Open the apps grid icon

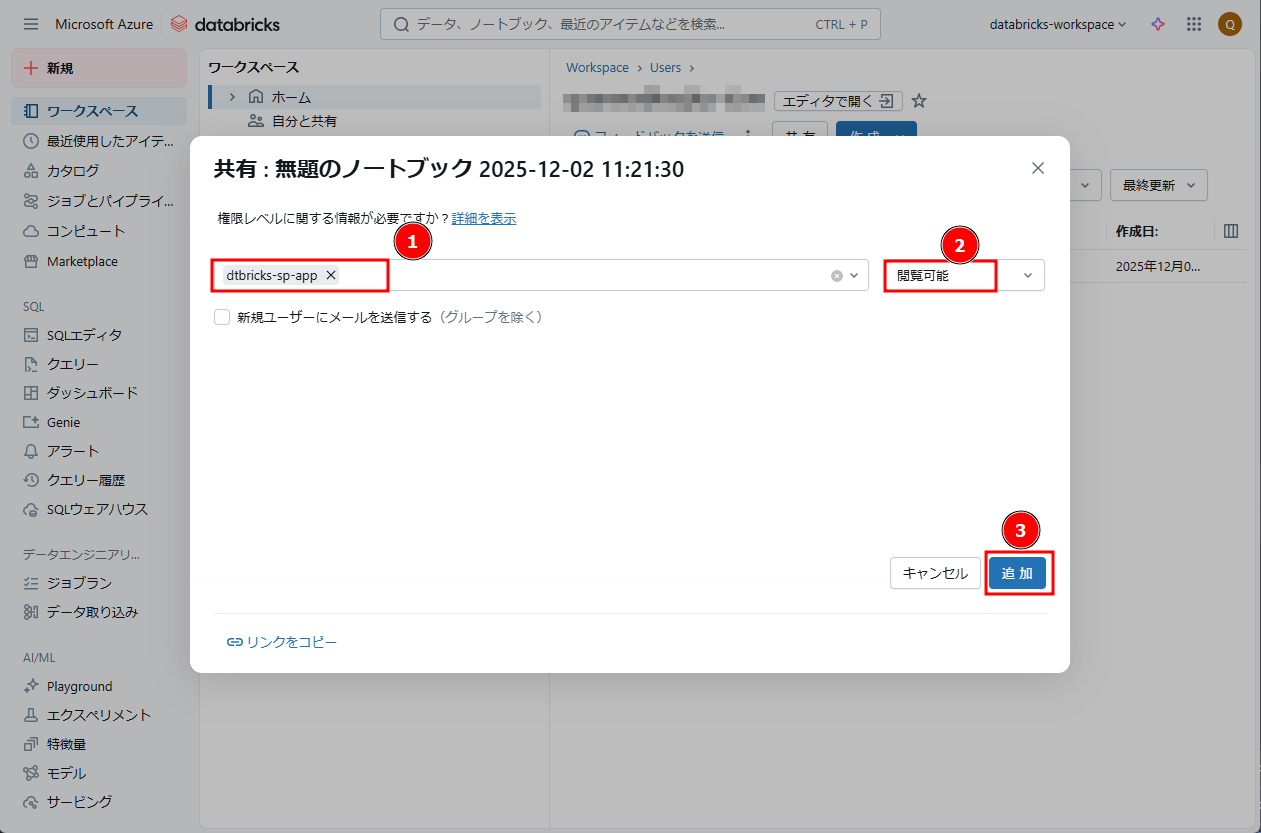[x=1194, y=24]
